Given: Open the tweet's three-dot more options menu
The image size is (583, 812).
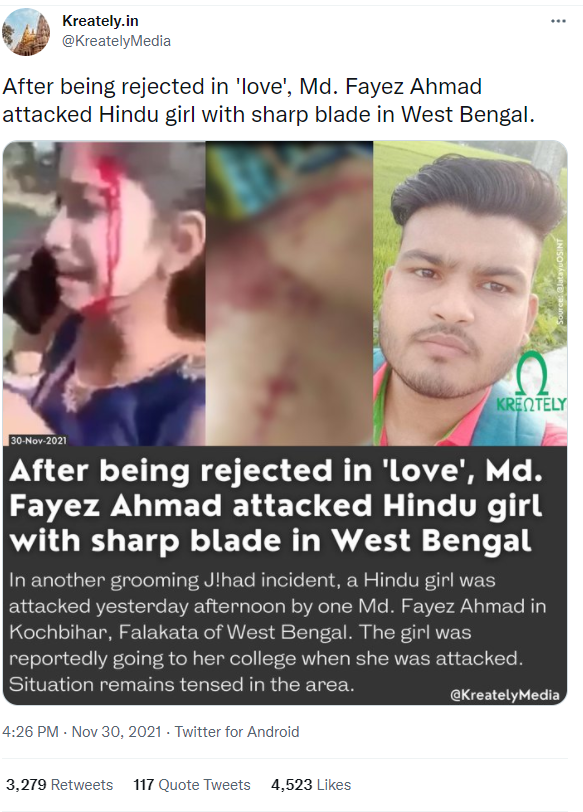Looking at the screenshot, I should (x=558, y=21).
